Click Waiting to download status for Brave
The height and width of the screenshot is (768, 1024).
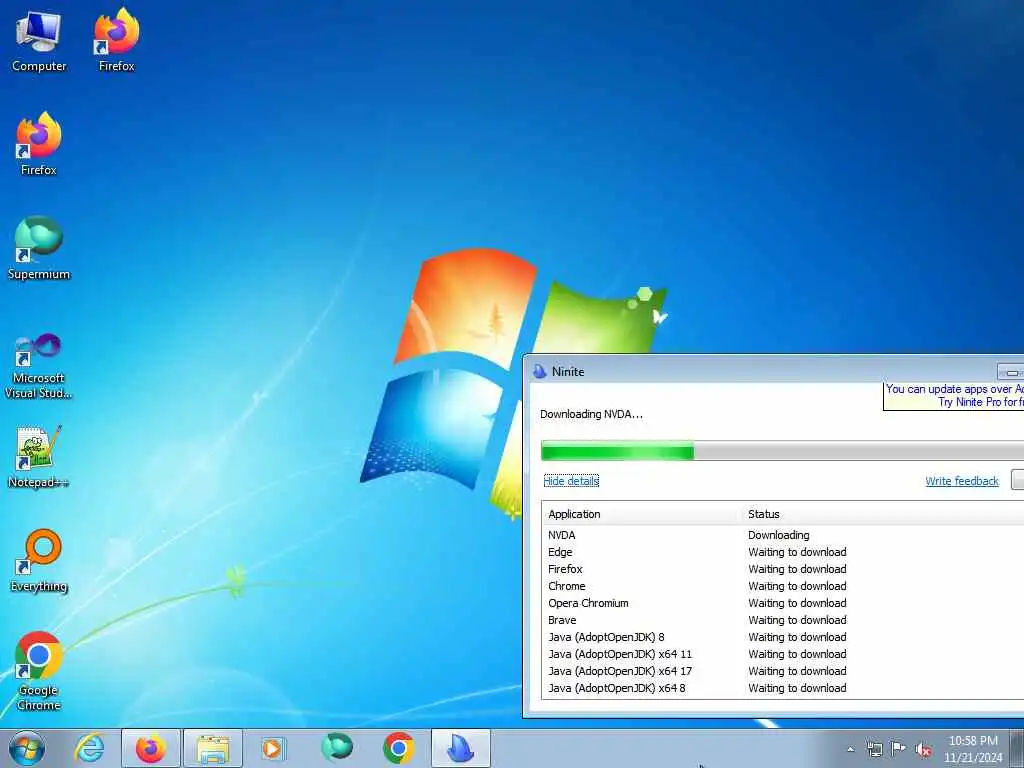point(797,620)
